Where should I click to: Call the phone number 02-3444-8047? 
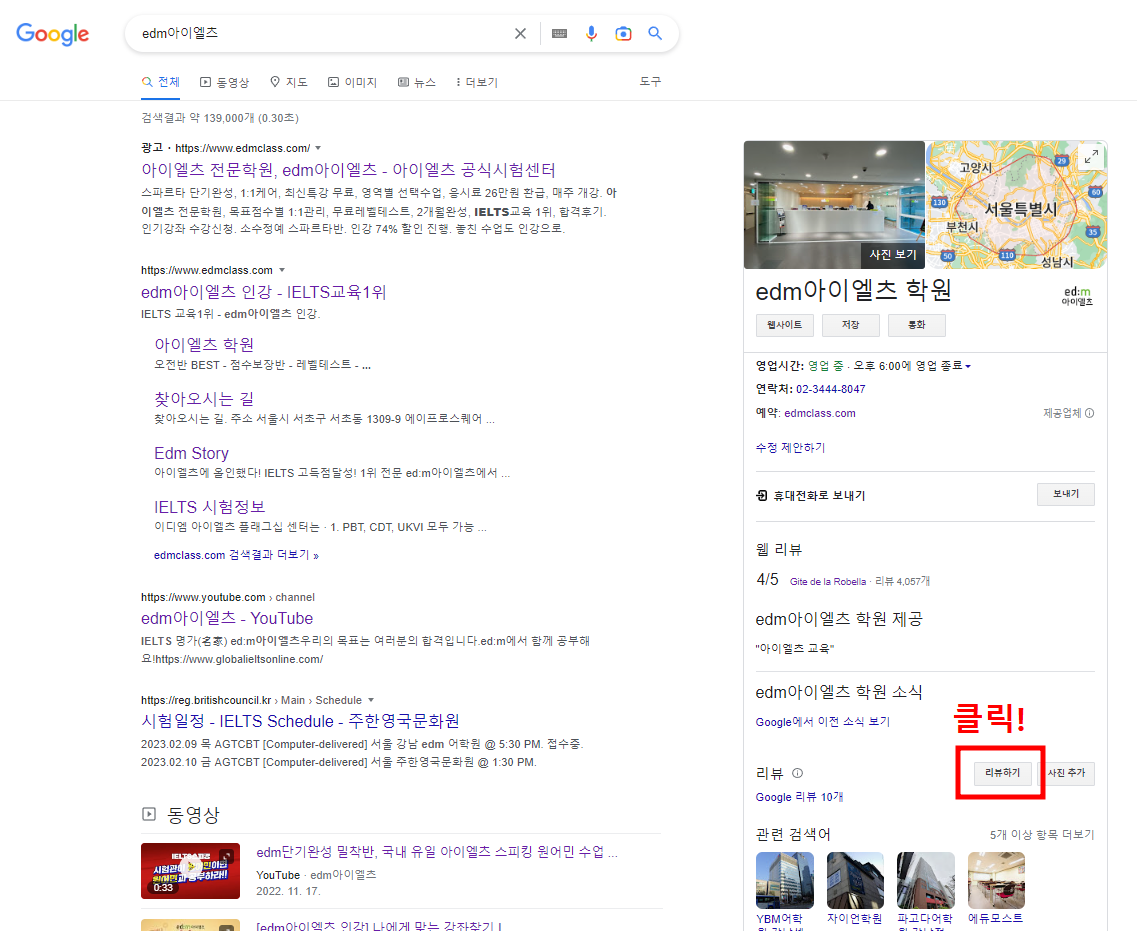coord(830,389)
